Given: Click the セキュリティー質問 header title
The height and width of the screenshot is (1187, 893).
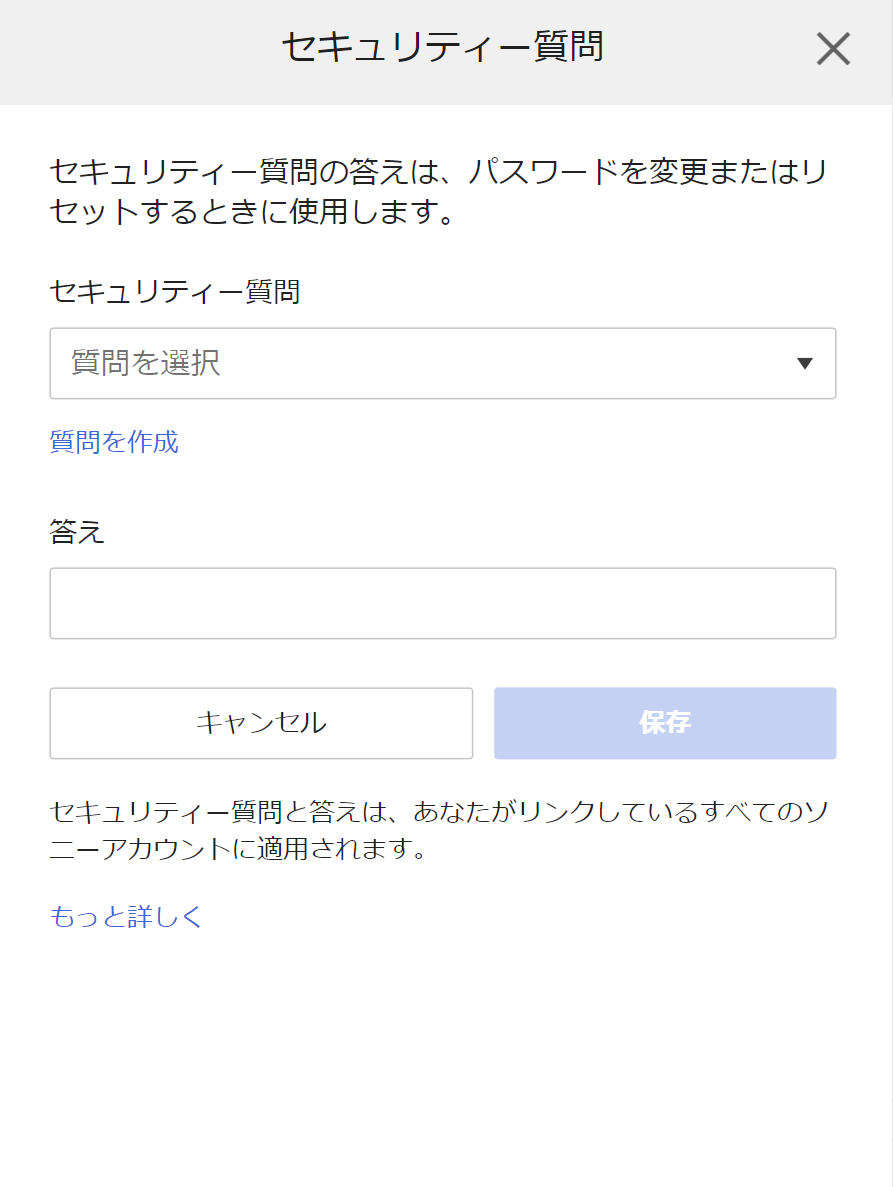Looking at the screenshot, I should (442, 48).
